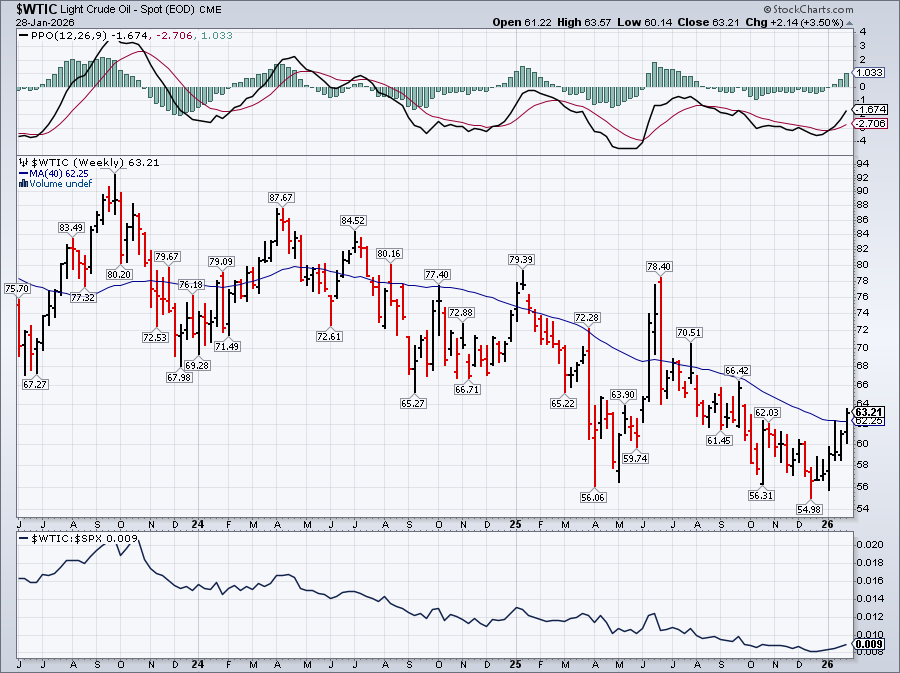Viewport: 900px width, 673px height.
Task: Click the $WTIC:$SPX legend line icon
Action: 24,538
